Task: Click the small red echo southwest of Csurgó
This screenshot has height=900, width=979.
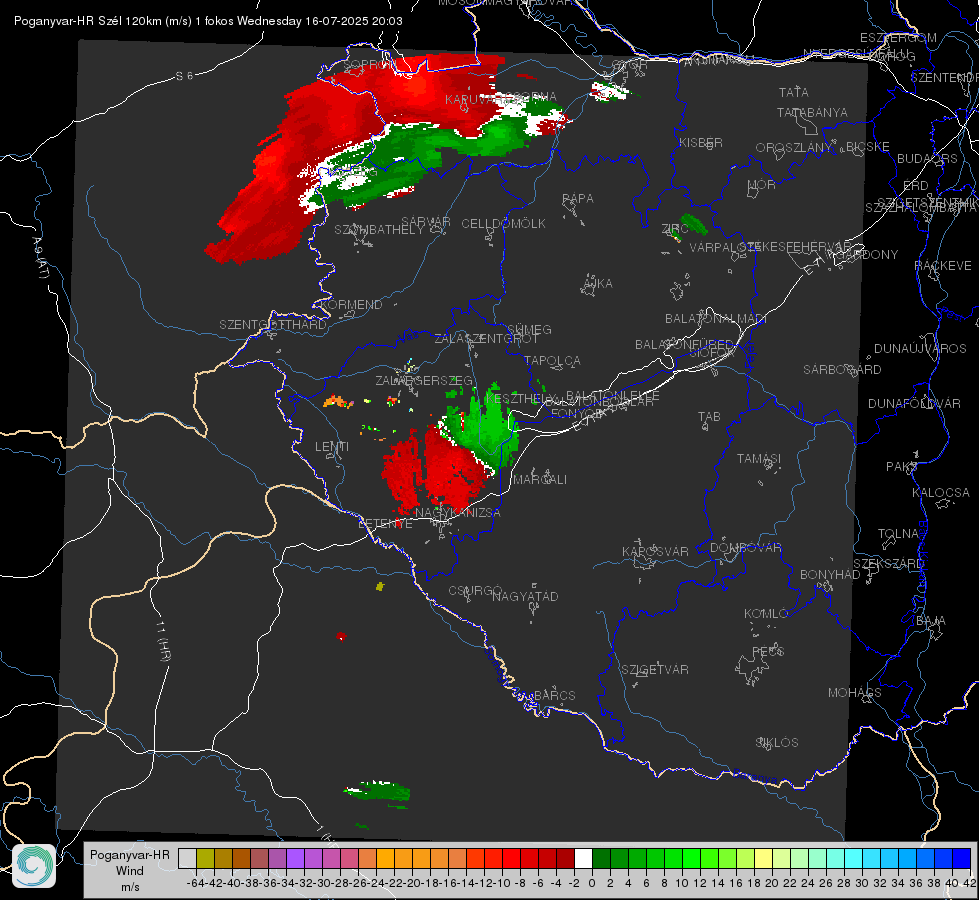Action: (341, 636)
